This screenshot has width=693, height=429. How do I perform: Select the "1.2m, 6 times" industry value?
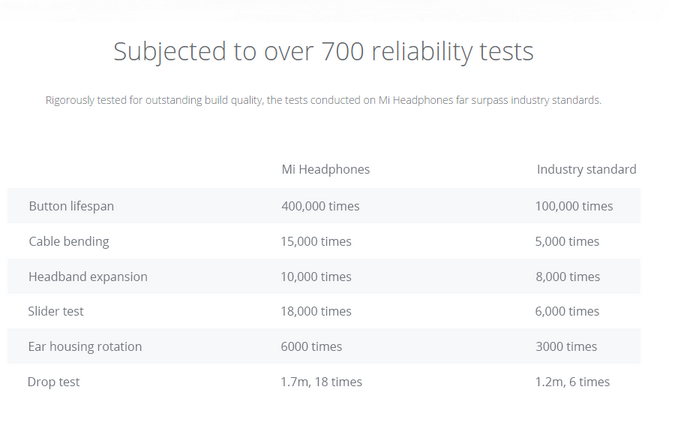(x=572, y=381)
